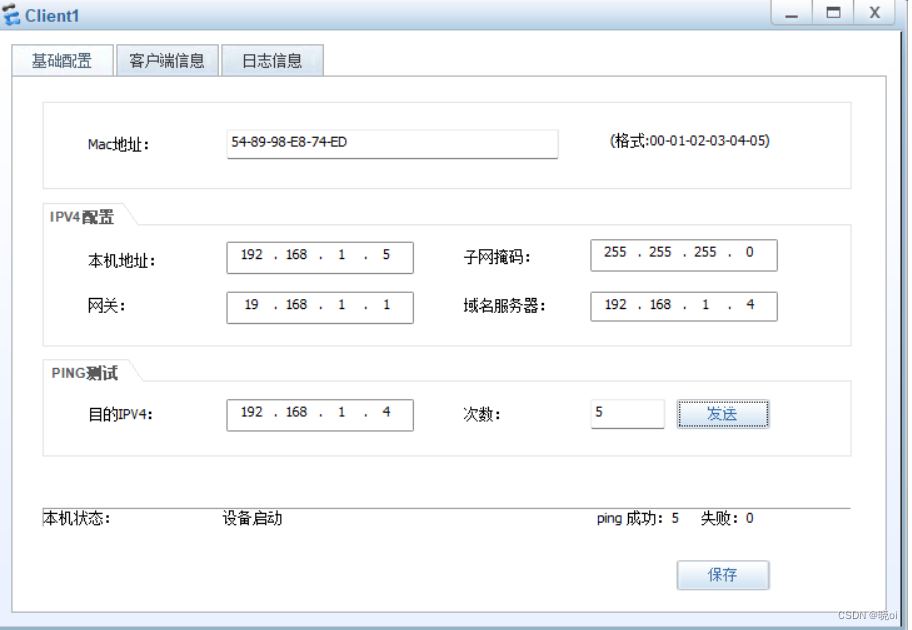Click the Client1 title text
The width and height of the screenshot is (912, 630).
point(52,16)
